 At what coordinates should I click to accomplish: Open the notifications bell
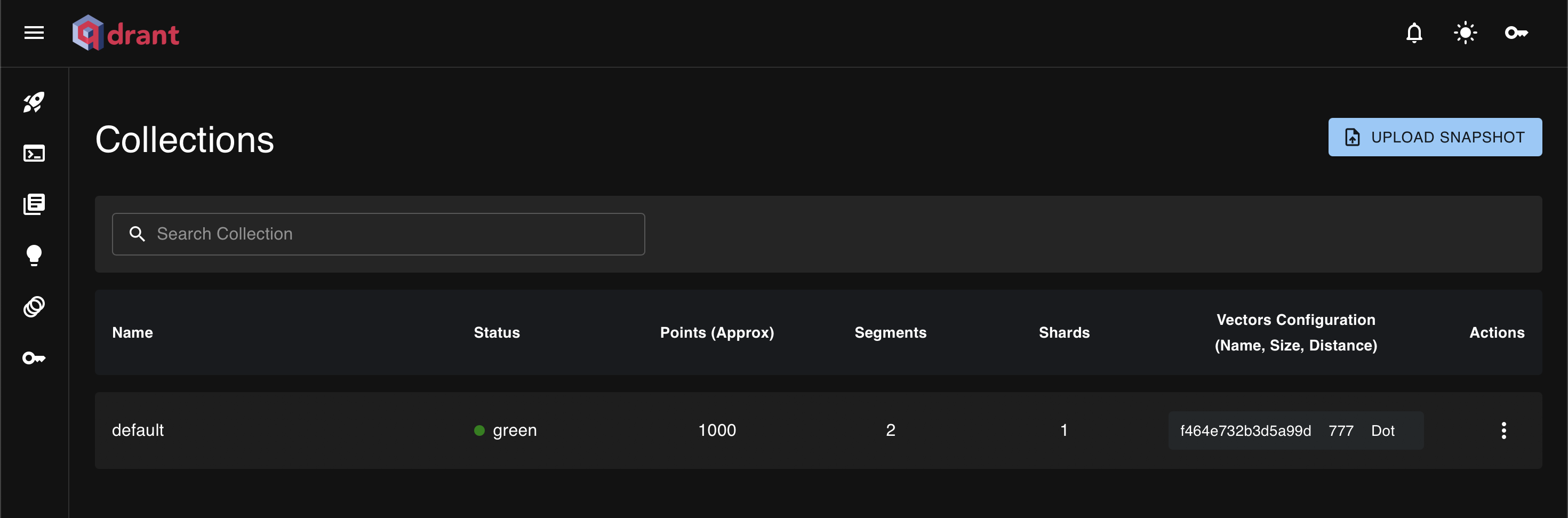(x=1414, y=33)
